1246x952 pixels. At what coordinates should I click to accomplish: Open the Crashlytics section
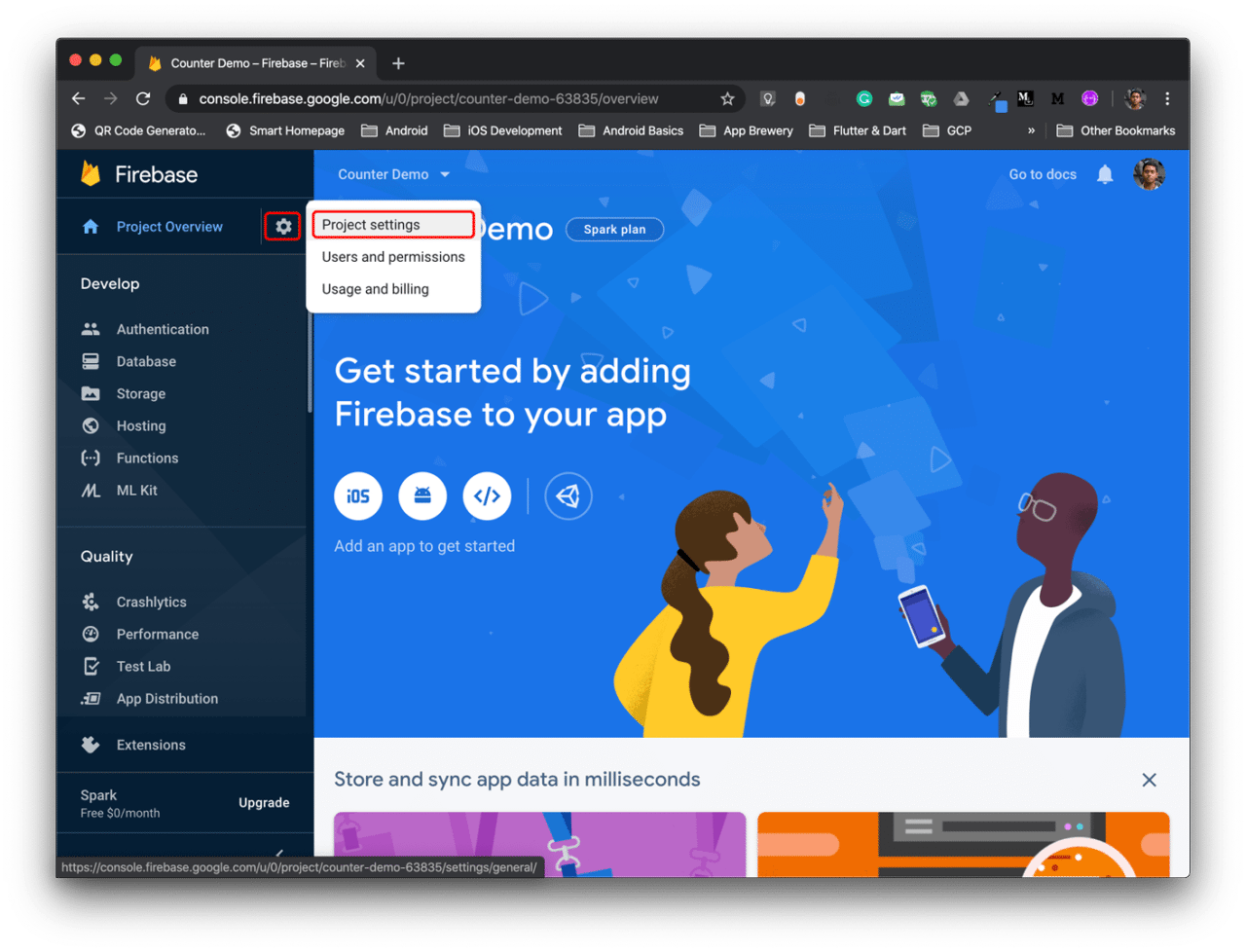(x=151, y=602)
